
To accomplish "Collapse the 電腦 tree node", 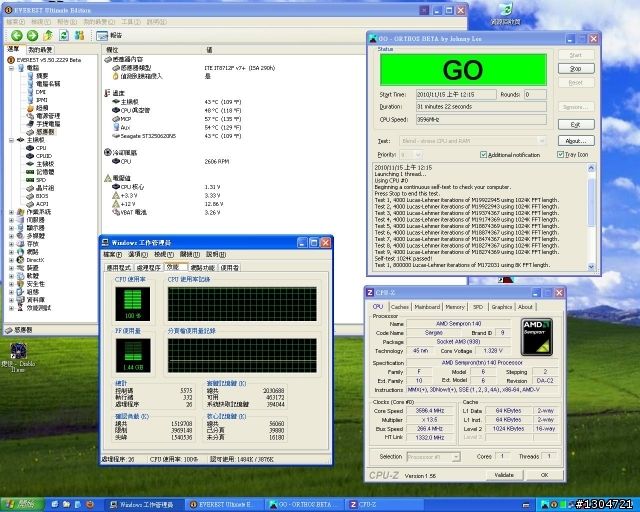I will 11,68.
